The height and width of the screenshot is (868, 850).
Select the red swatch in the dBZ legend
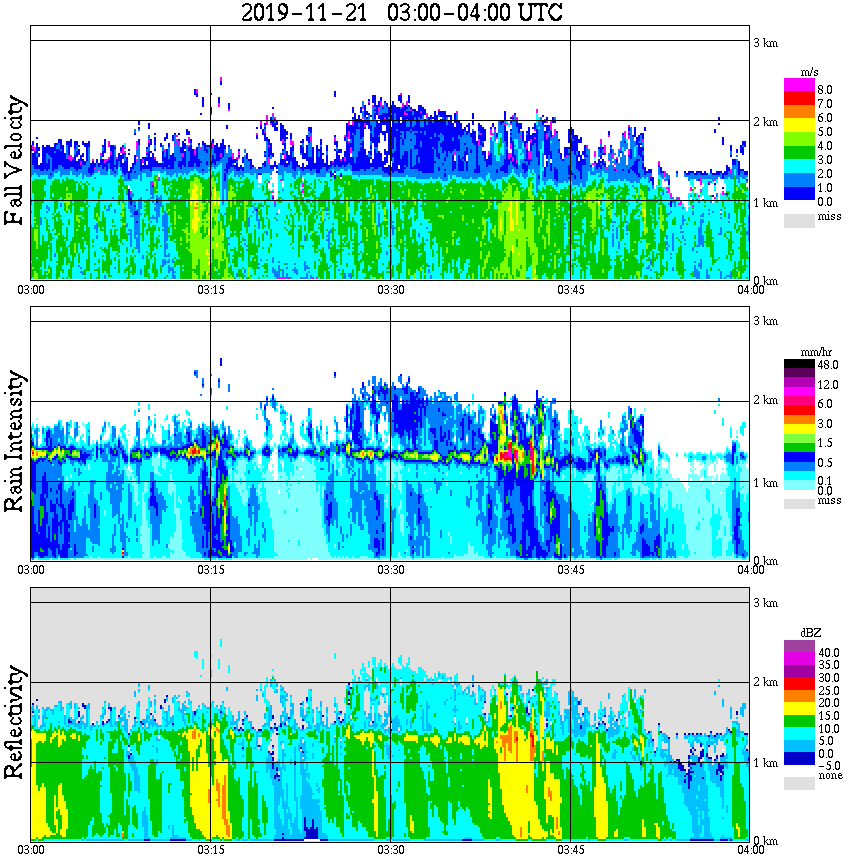(799, 684)
